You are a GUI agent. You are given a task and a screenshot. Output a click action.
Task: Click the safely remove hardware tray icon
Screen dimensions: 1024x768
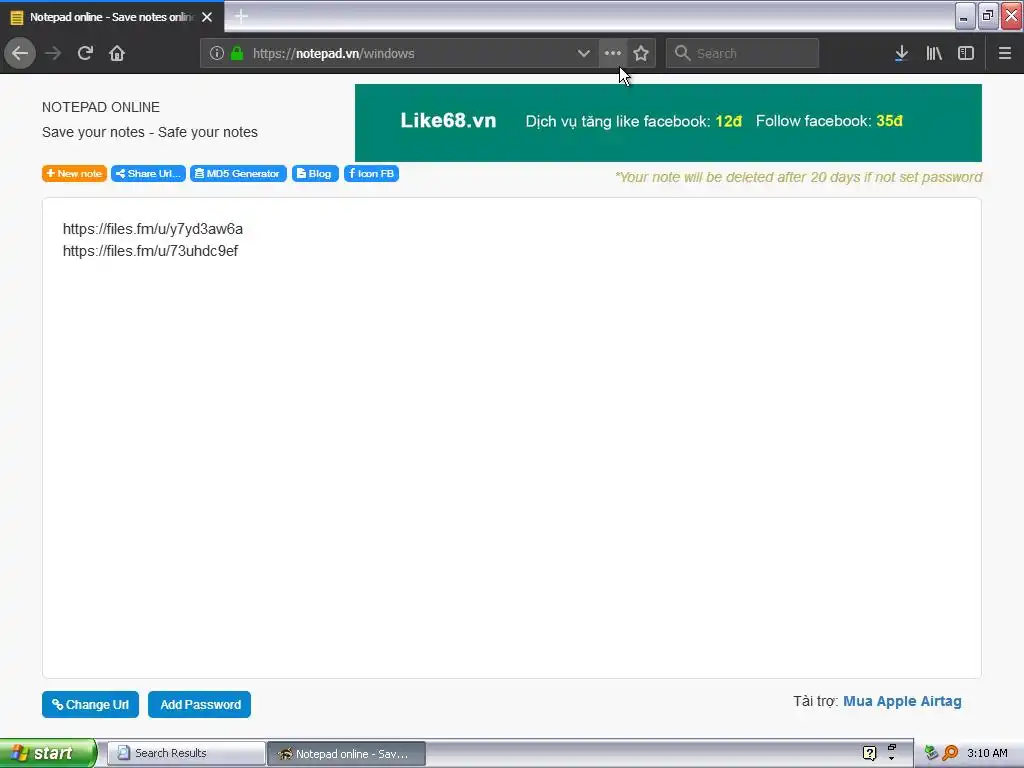(931, 753)
